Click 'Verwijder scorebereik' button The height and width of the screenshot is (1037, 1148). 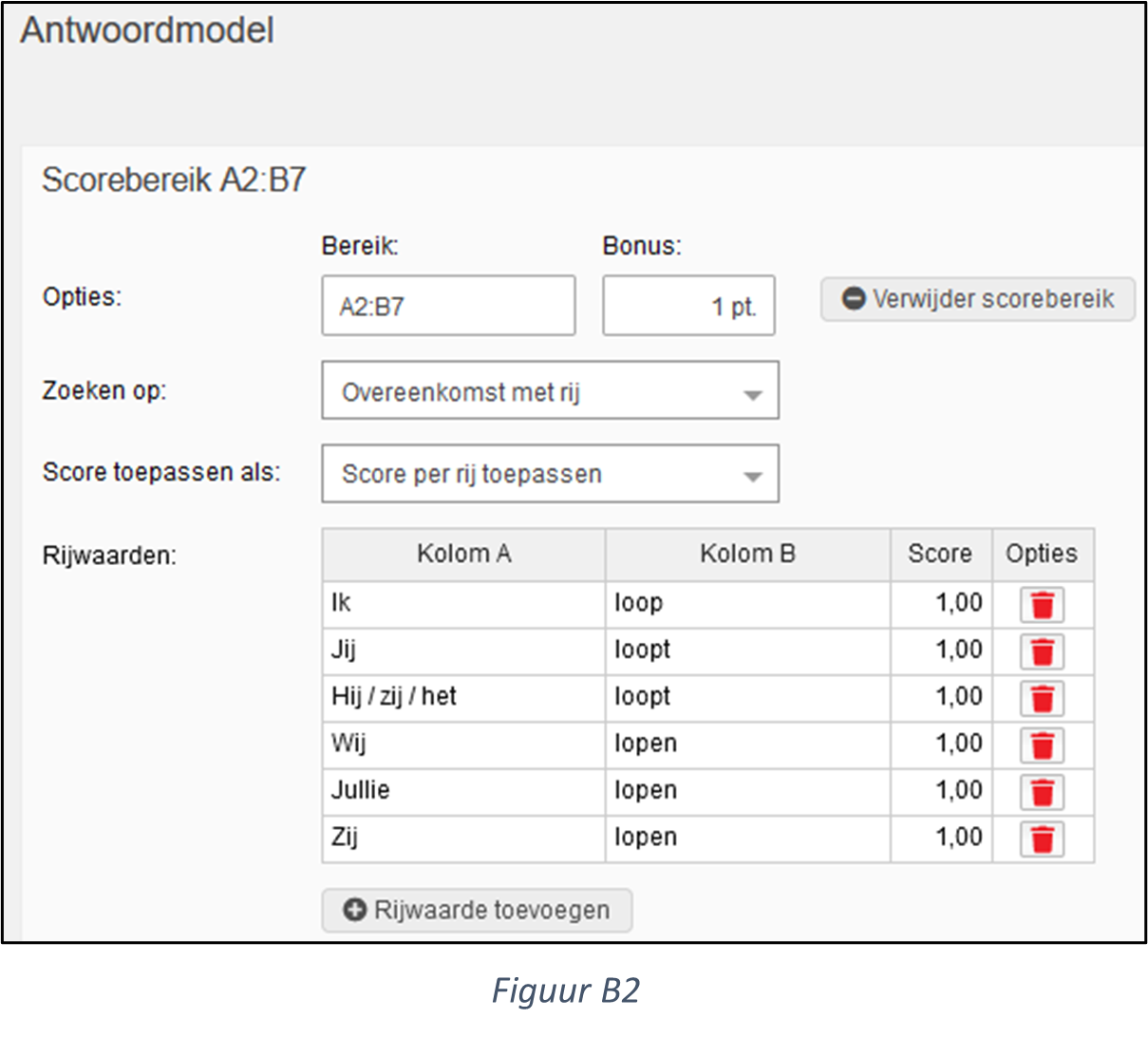977,299
